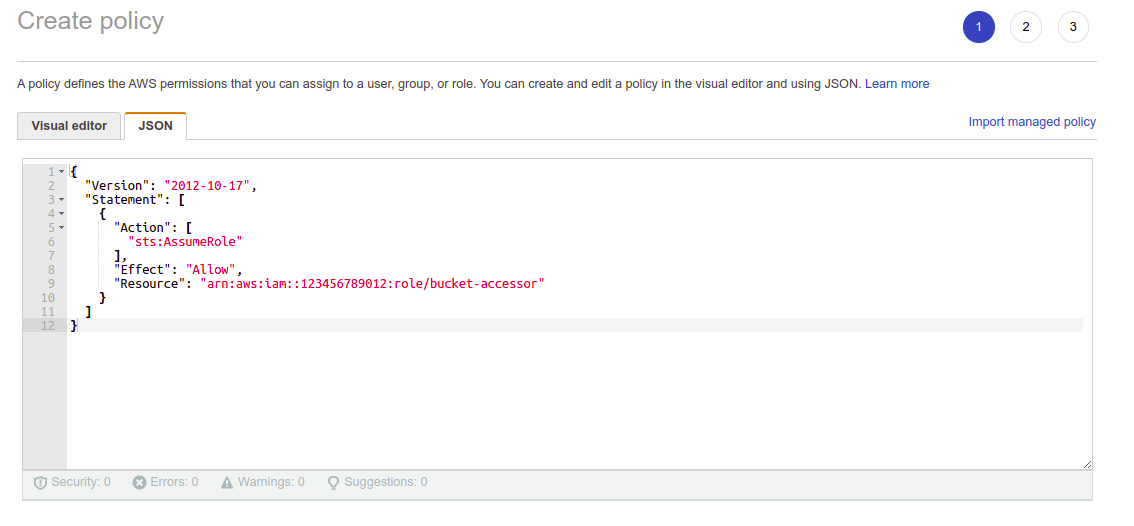Viewport: 1134px width, 526px height.
Task: Click the Security shield icon in status bar
Action: tap(40, 483)
